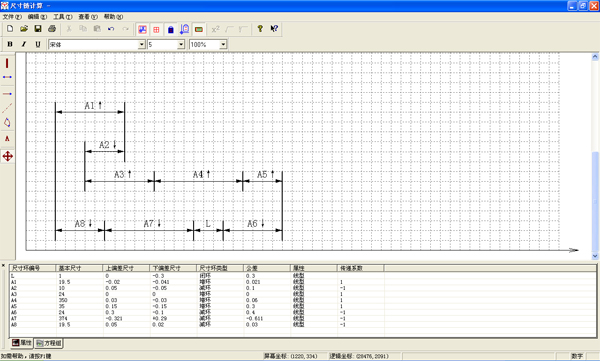Click the x² superscript icon

coord(215,29)
